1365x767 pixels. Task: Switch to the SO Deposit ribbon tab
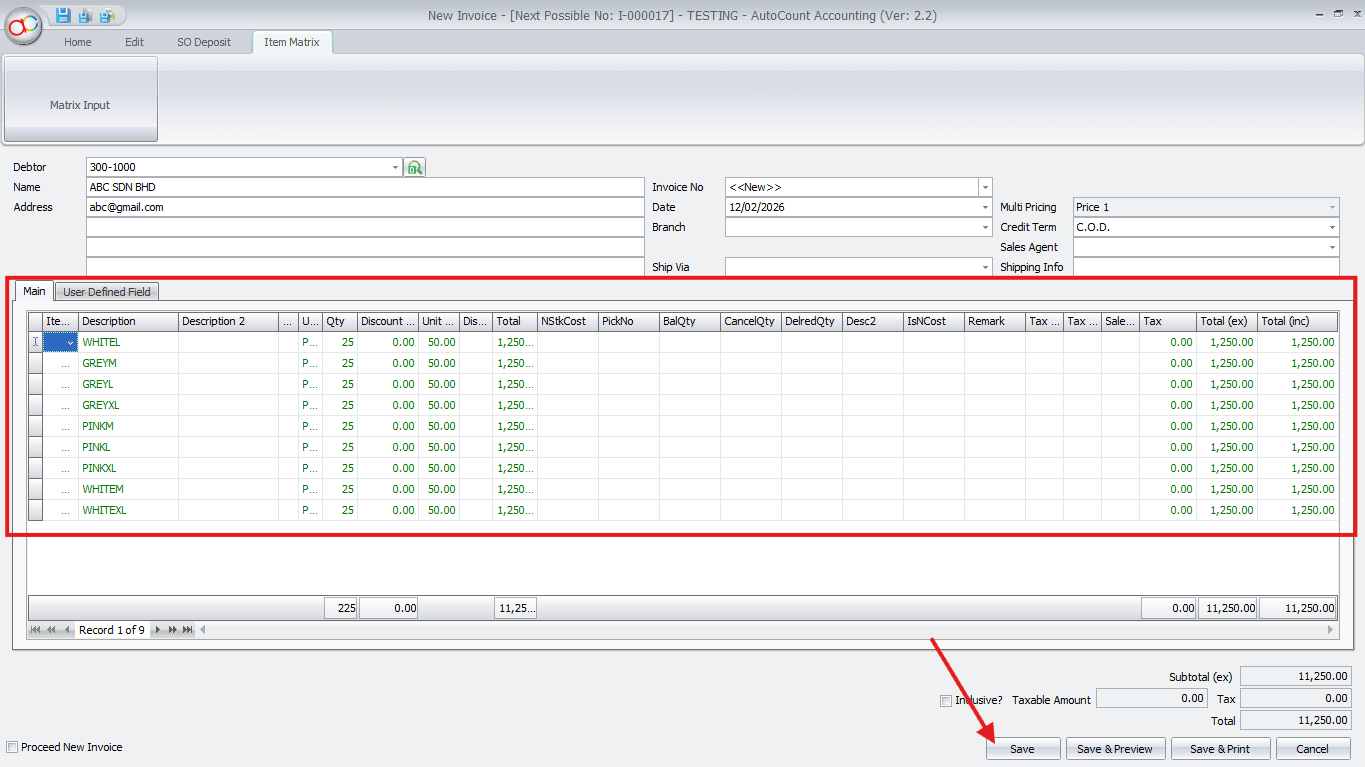pos(204,42)
